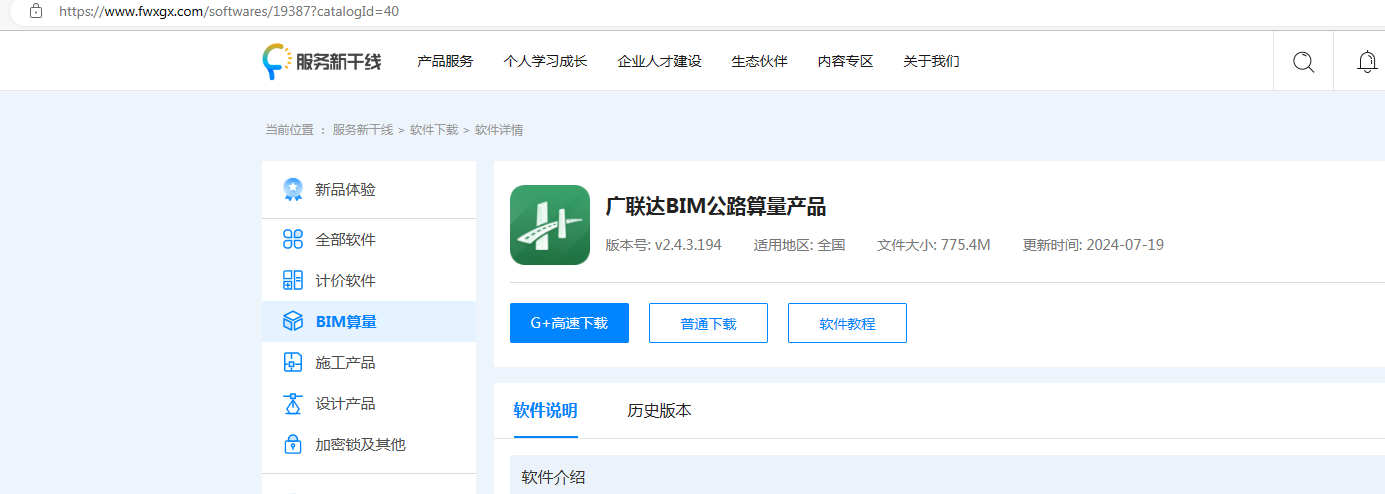The image size is (1385, 494).
Task: Open the 生态伙伴 menu
Action: click(760, 61)
